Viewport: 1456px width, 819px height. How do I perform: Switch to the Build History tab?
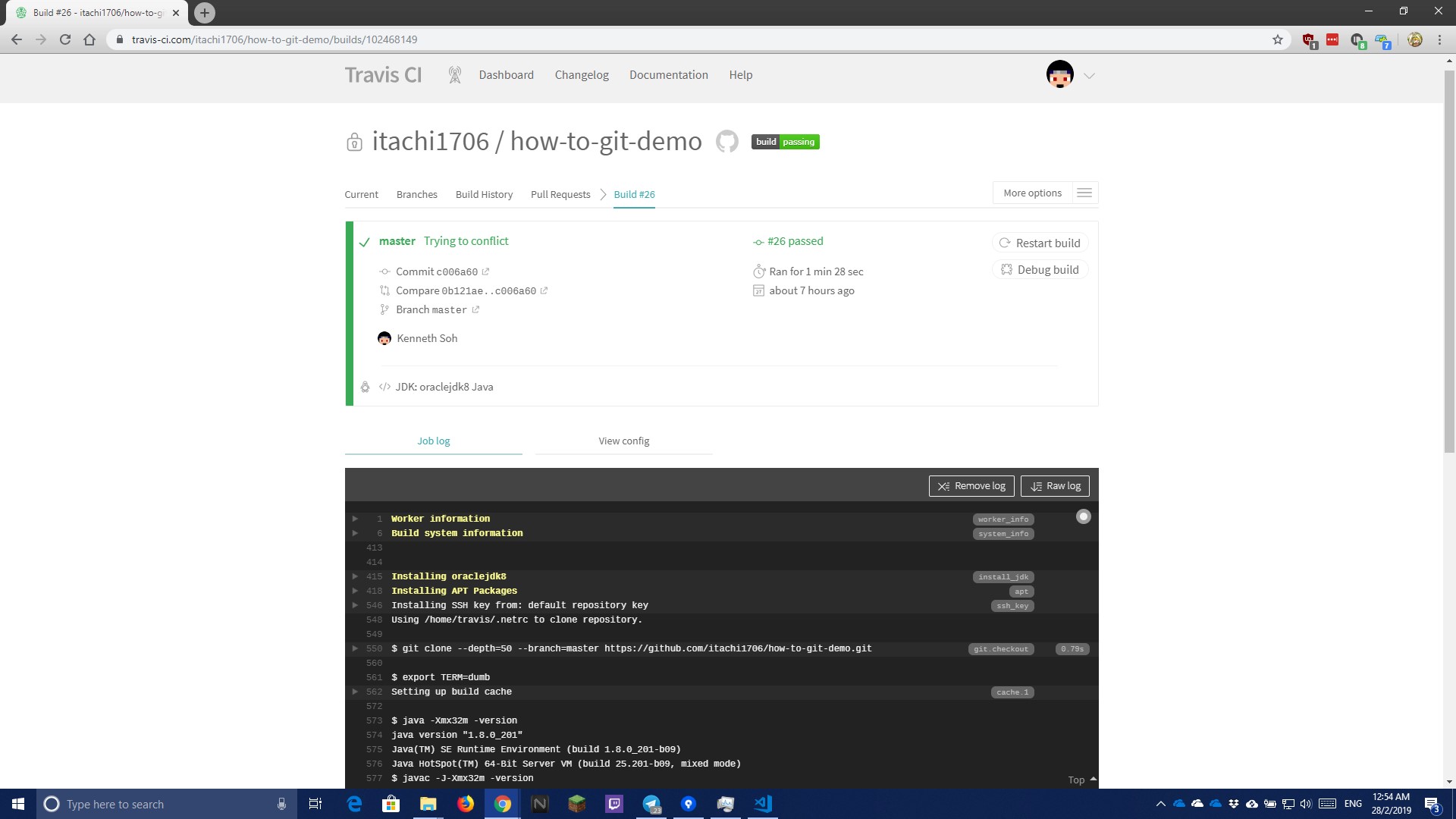pos(484,195)
